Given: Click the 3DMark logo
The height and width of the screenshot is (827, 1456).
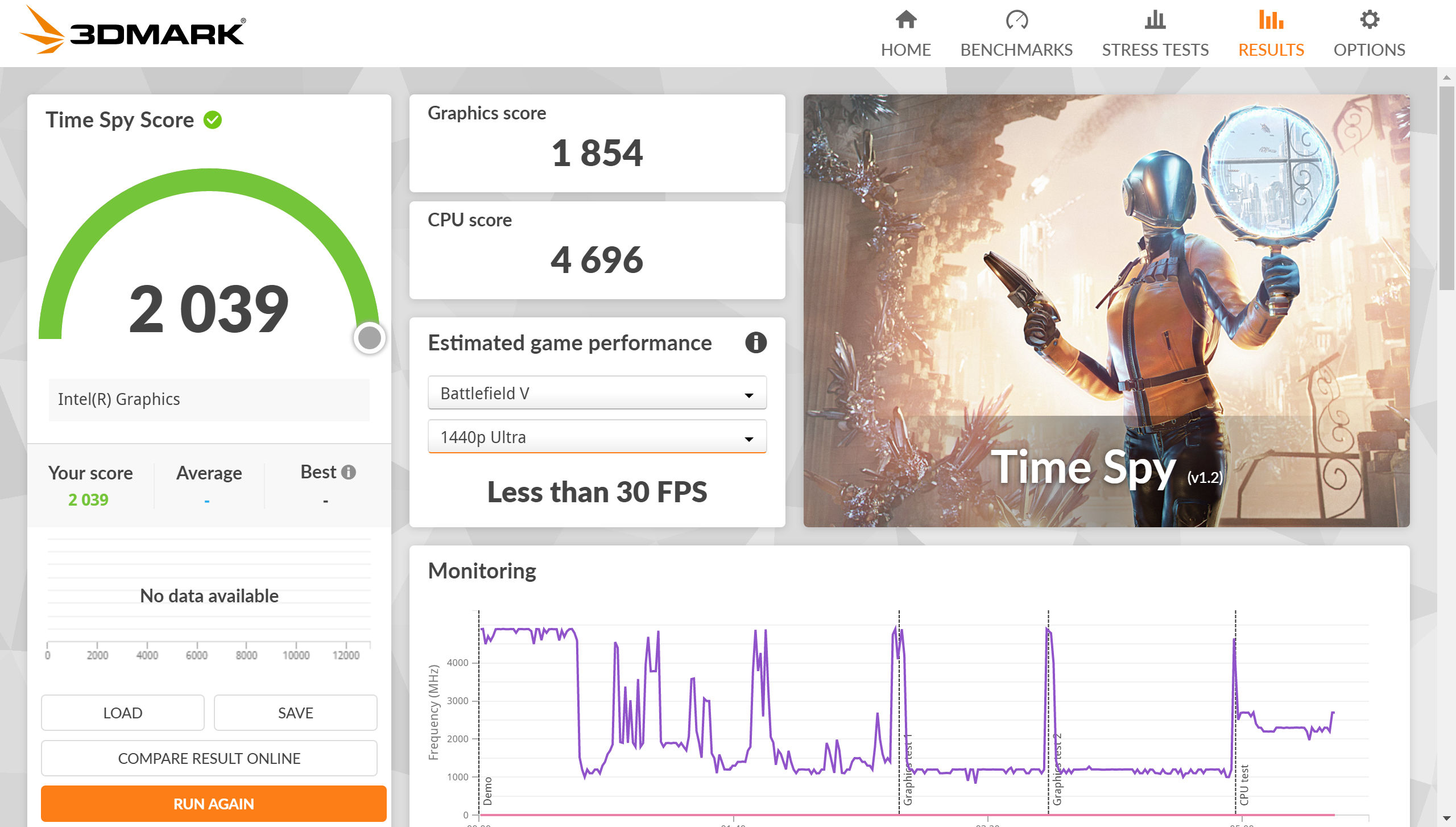Looking at the screenshot, I should 133,30.
